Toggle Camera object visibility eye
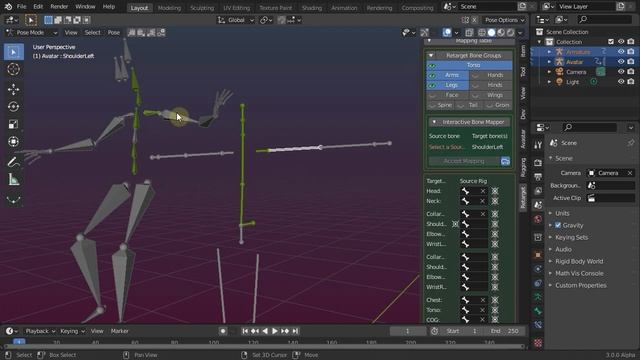The width and height of the screenshot is (640, 360). tap(621, 71)
